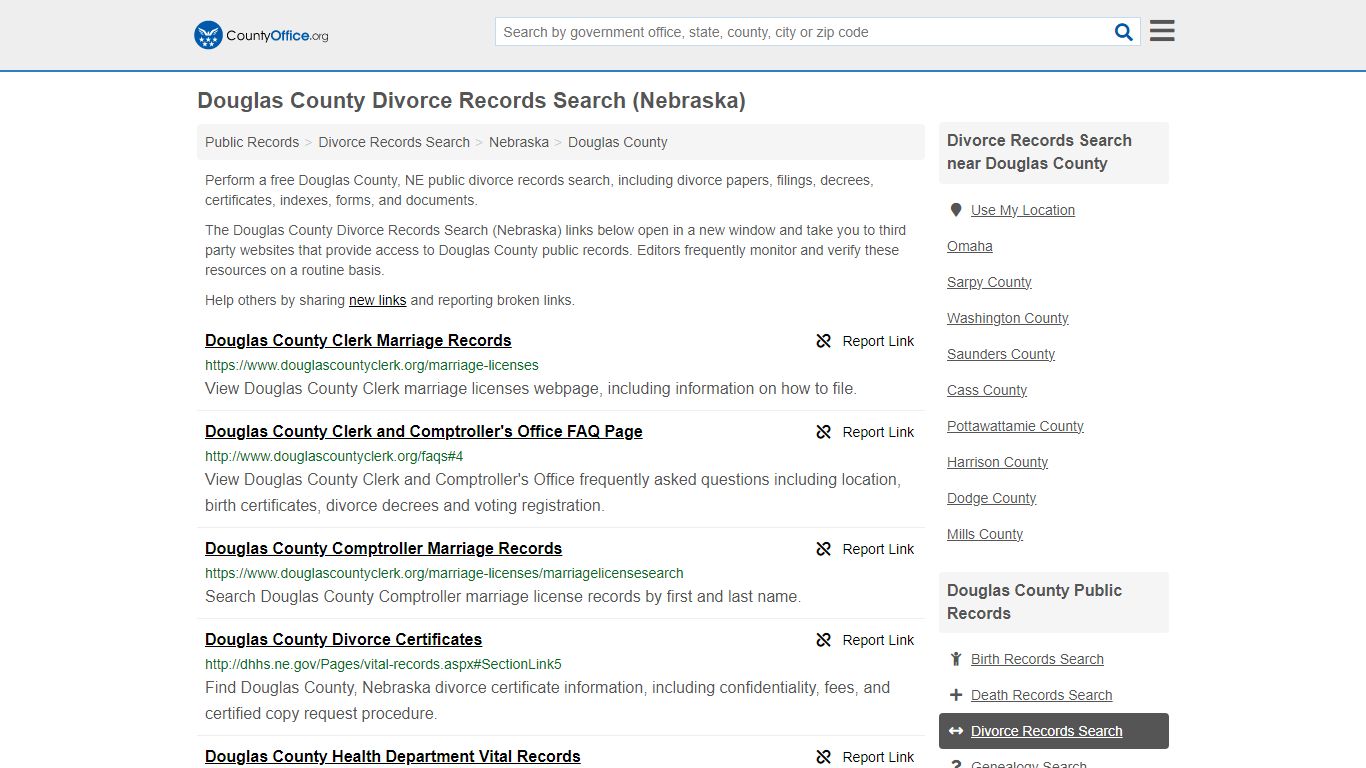Screen dimensions: 1366x768
Task: Click the magnifying glass search icon
Action: click(x=1124, y=32)
